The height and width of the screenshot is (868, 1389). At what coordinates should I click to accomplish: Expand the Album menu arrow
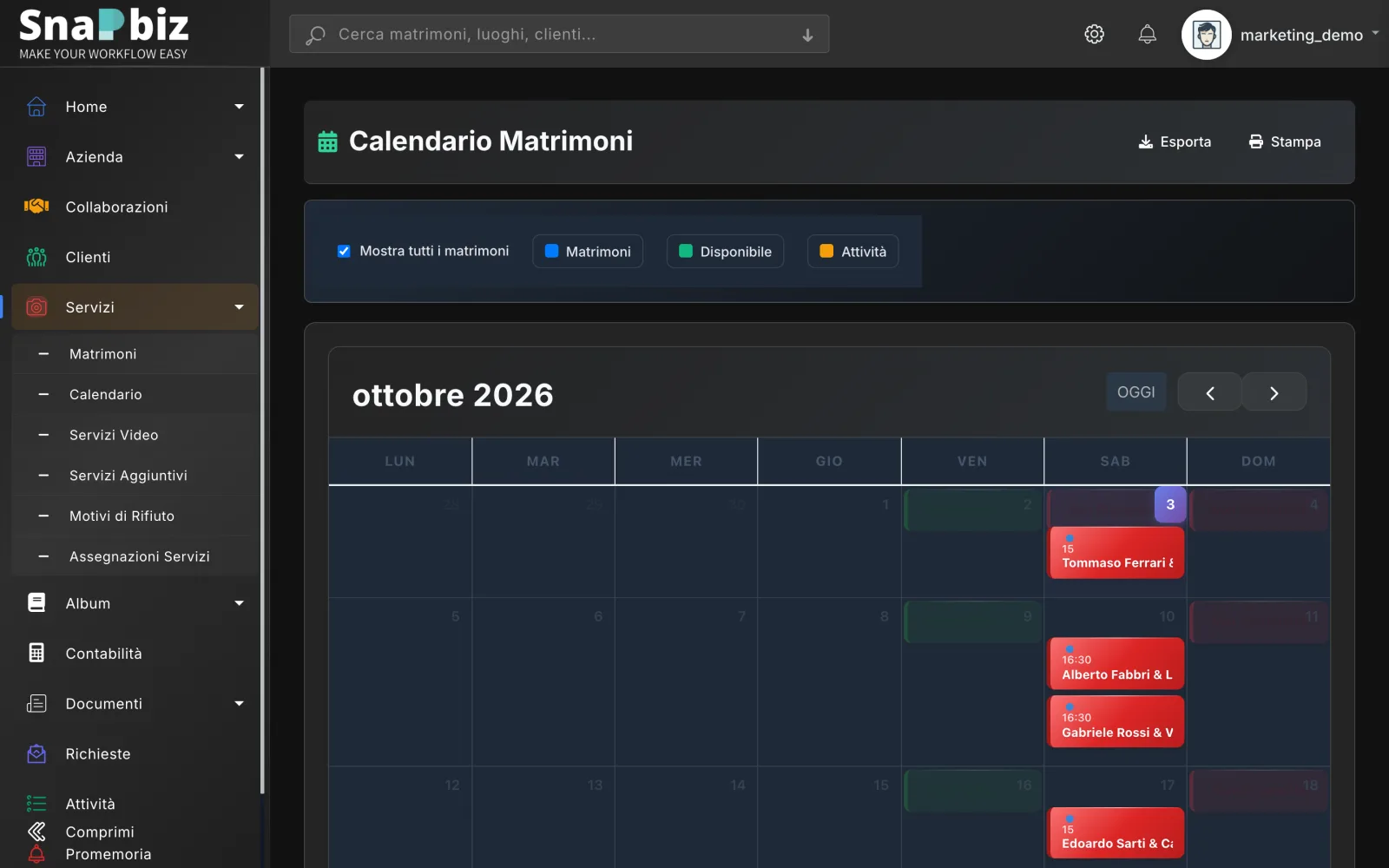click(239, 603)
